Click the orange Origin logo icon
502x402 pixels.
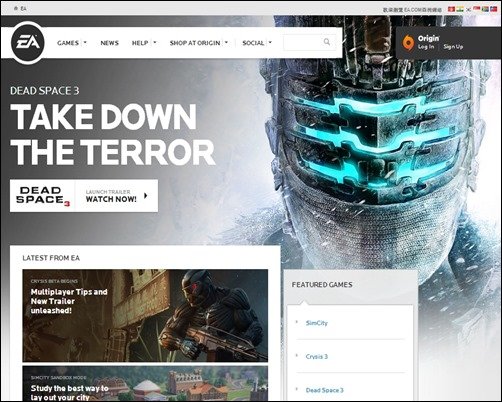coord(408,43)
